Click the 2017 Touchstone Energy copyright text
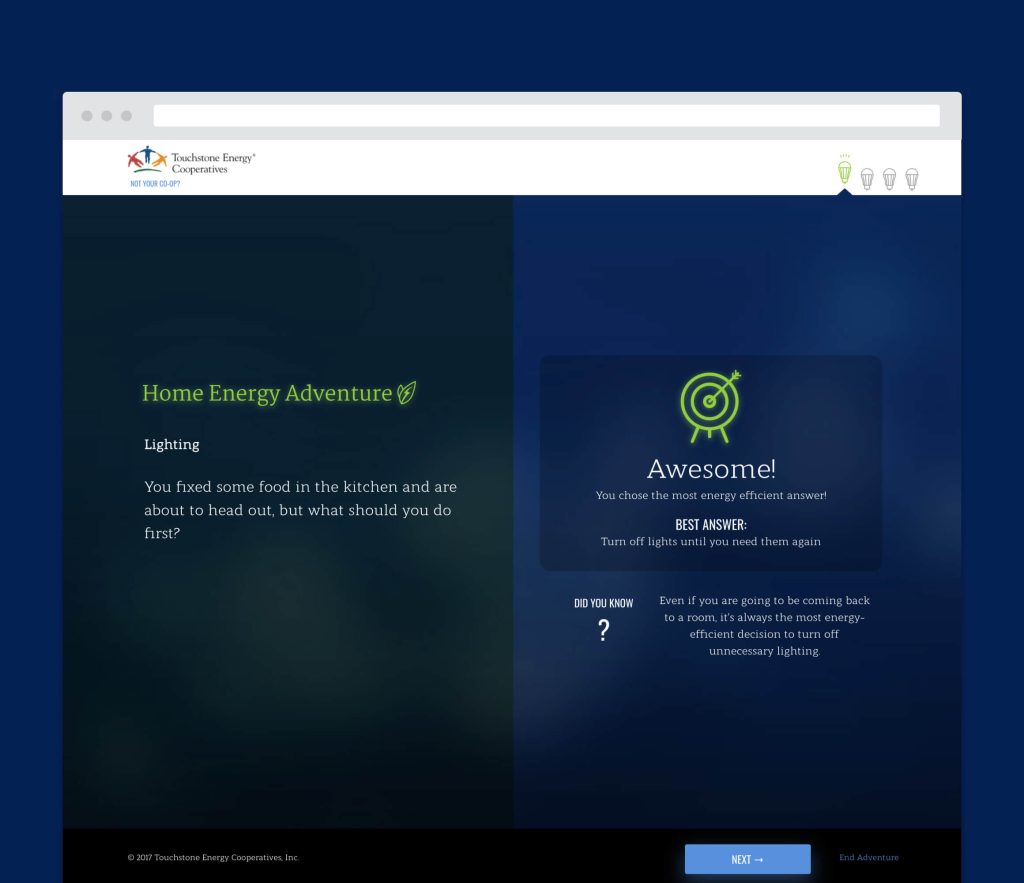 coord(213,858)
